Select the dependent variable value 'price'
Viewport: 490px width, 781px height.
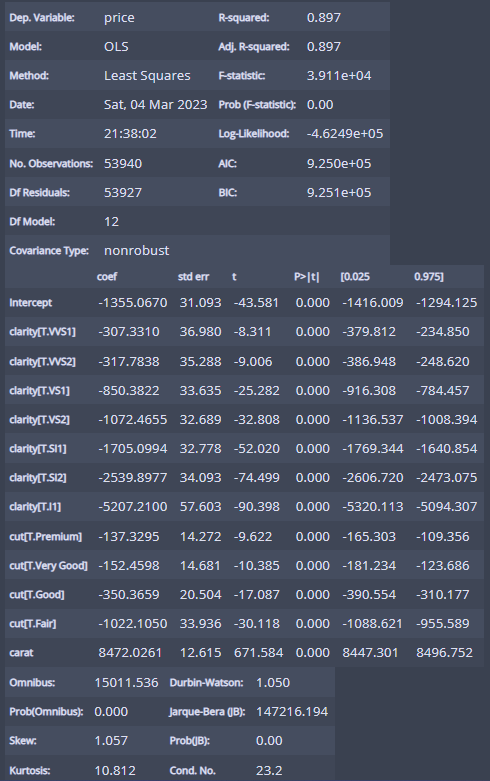(x=119, y=17)
